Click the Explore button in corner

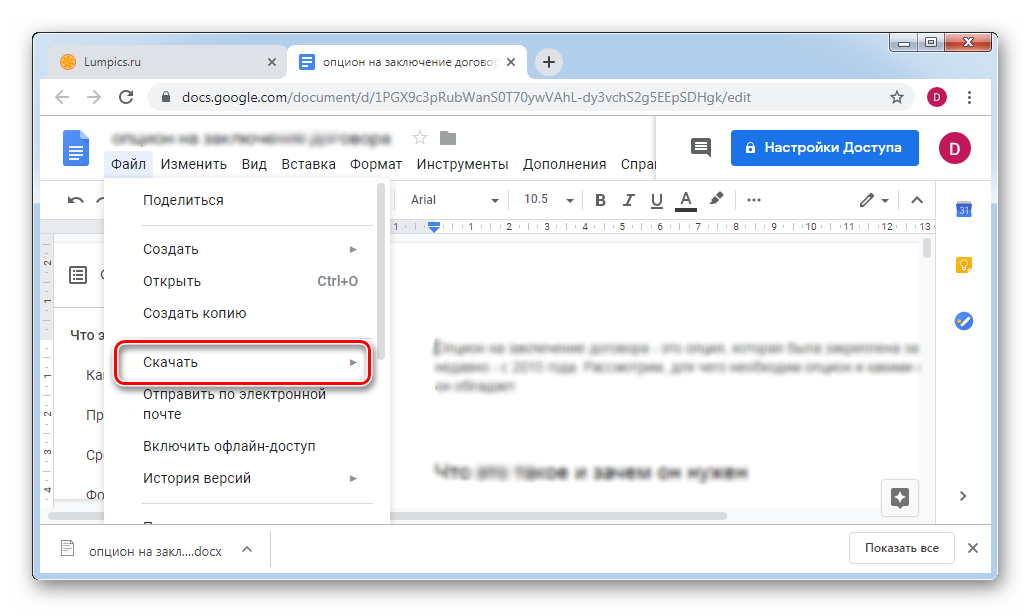[899, 498]
